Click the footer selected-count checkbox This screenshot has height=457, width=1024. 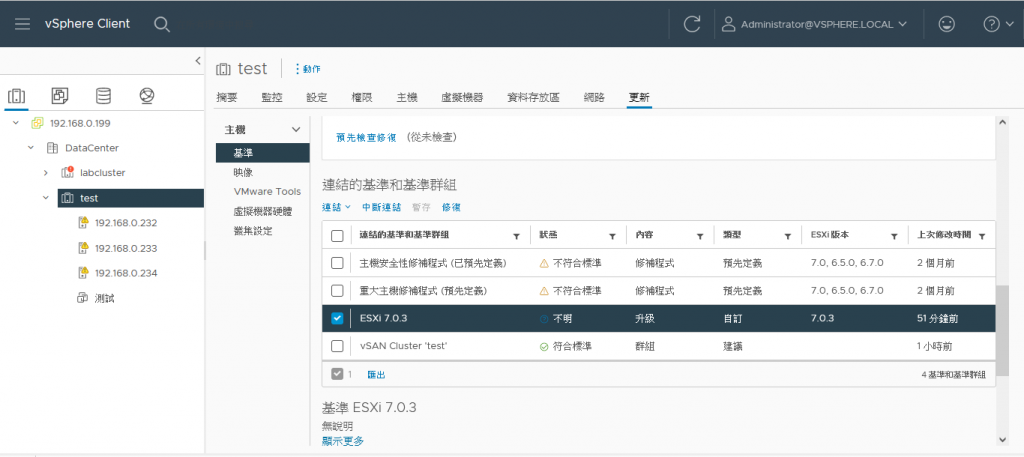coord(337,374)
